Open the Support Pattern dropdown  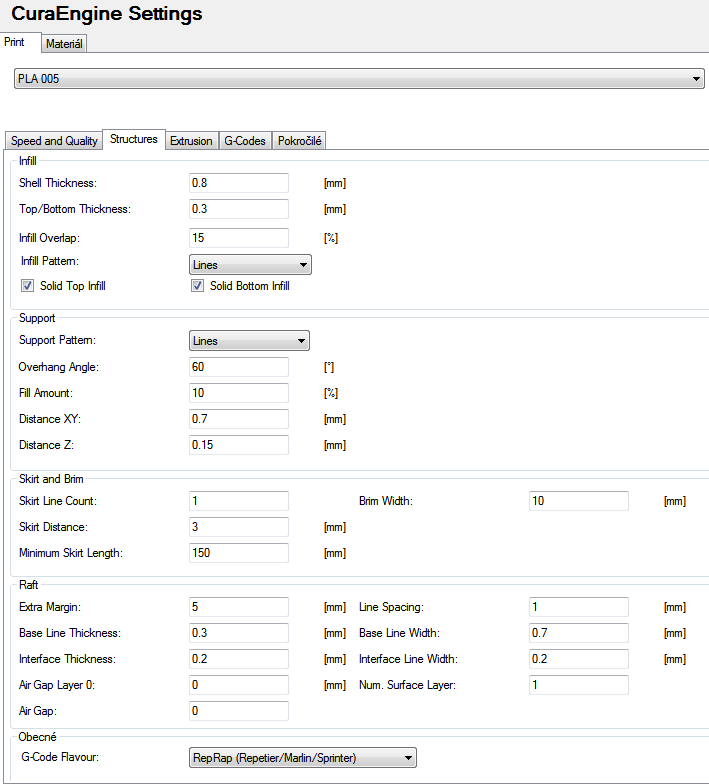[x=249, y=341]
